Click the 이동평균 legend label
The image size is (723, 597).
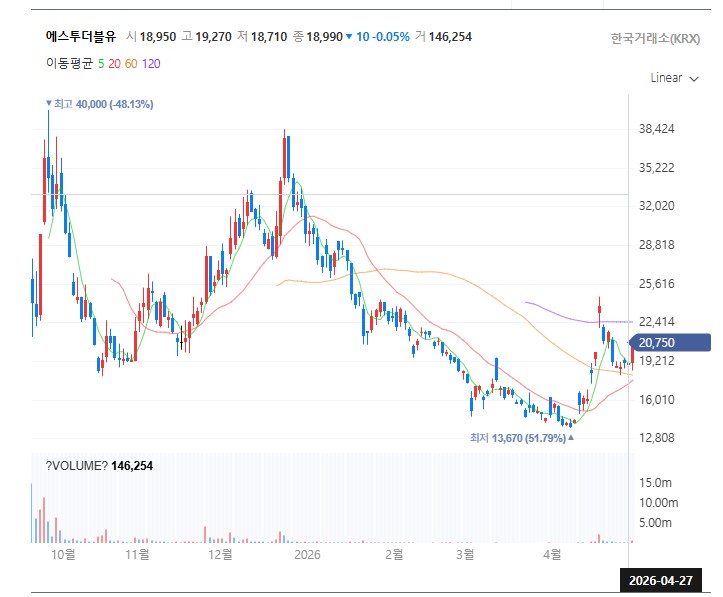[x=70, y=63]
